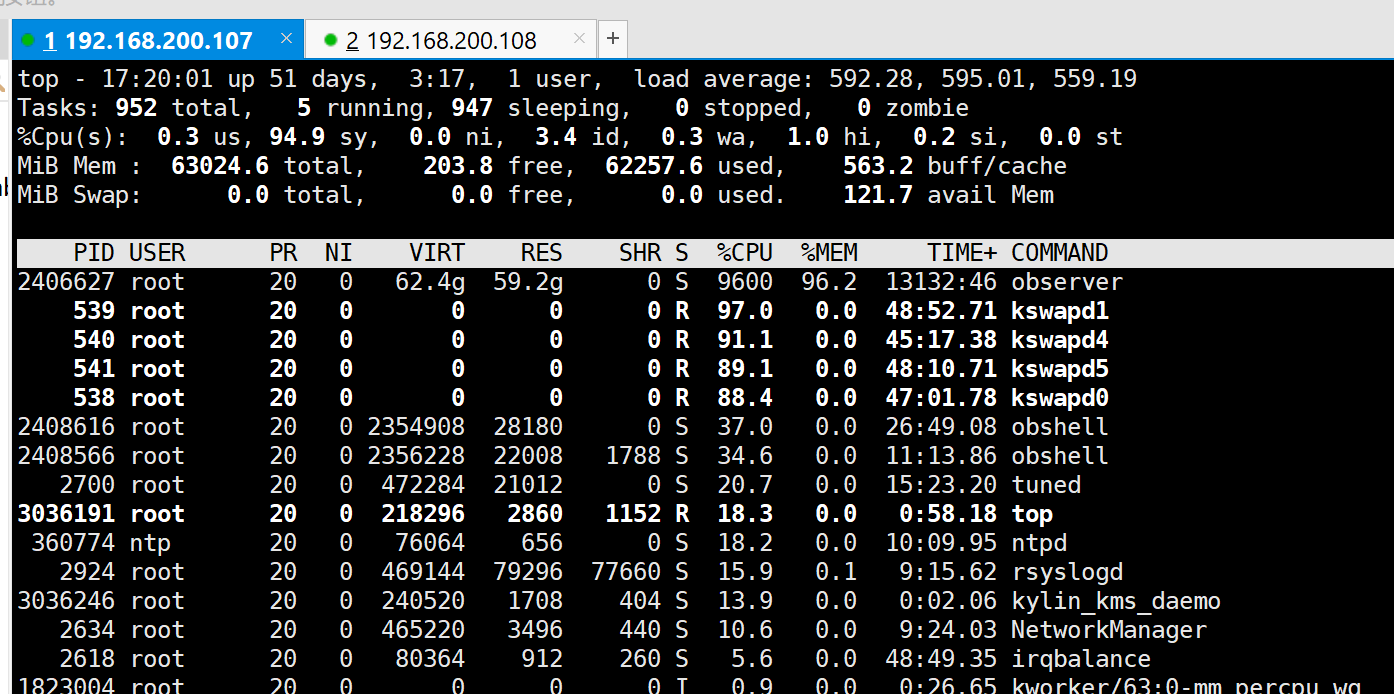Click the PID column header
The image size is (1394, 694).
pyautogui.click(x=94, y=253)
